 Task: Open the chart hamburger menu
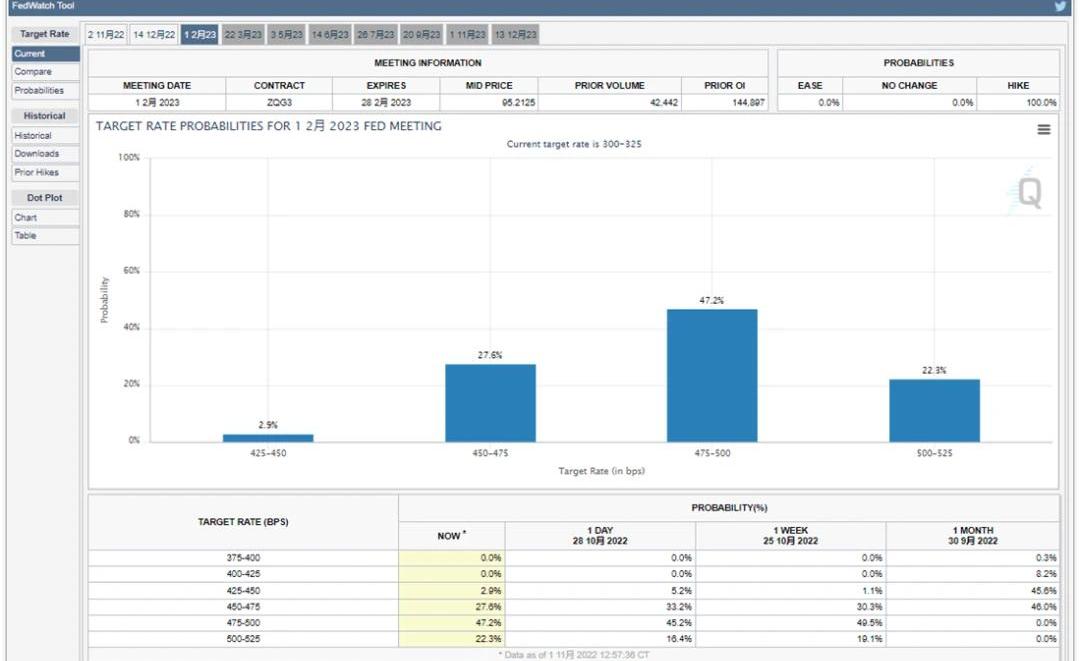coord(1044,130)
